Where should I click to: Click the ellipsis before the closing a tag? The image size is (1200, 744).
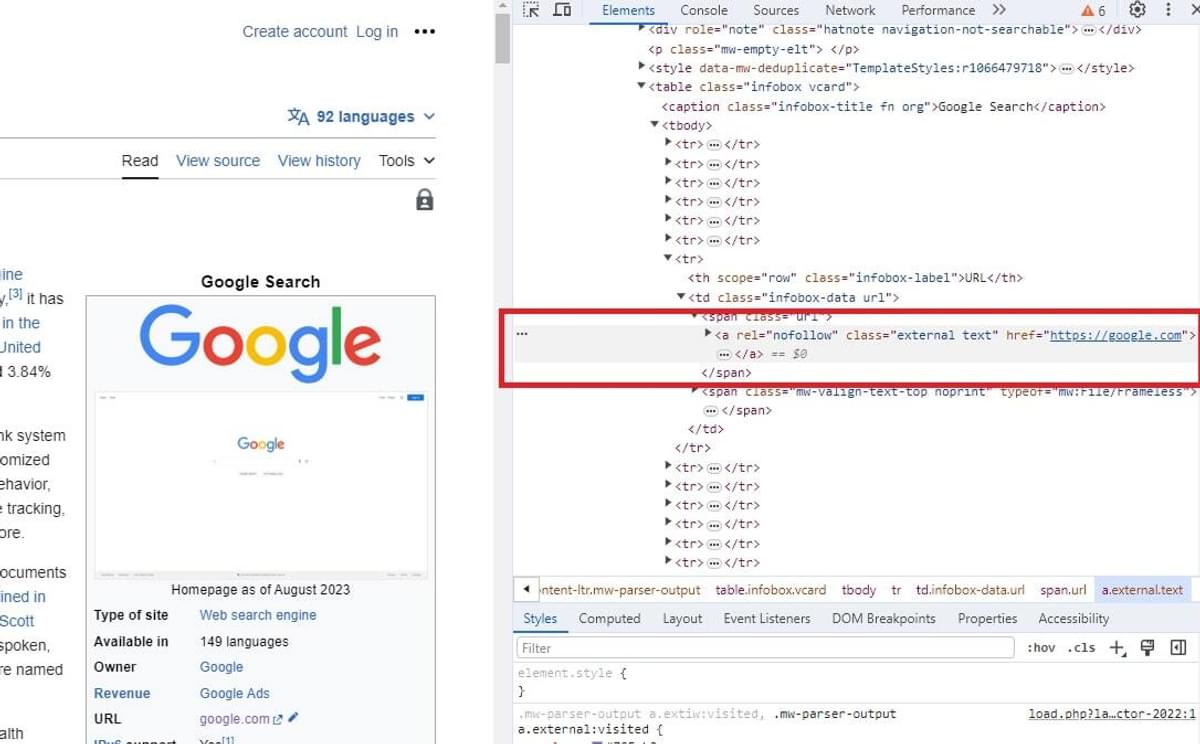tap(725, 354)
